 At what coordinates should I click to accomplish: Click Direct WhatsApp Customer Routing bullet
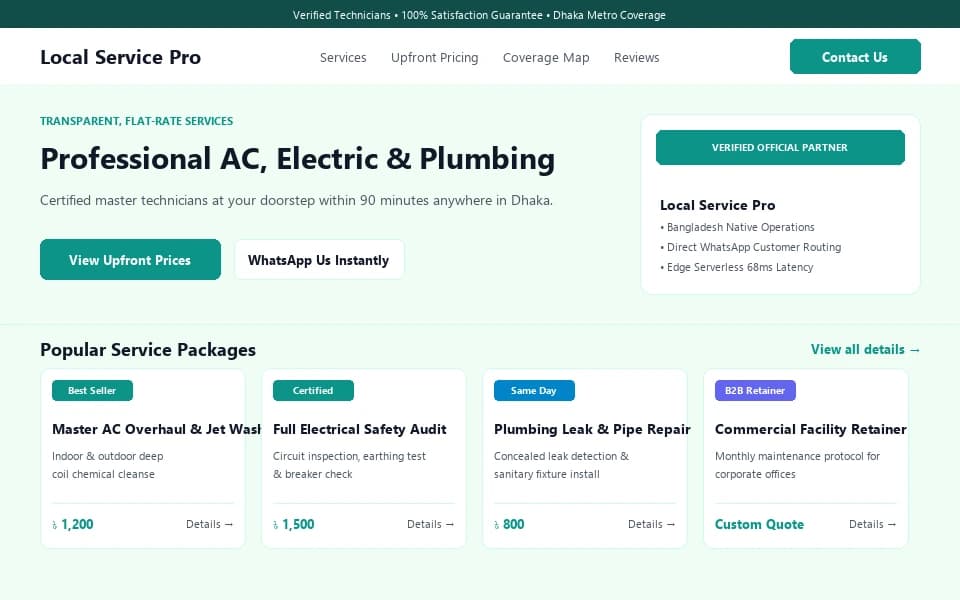coord(751,247)
